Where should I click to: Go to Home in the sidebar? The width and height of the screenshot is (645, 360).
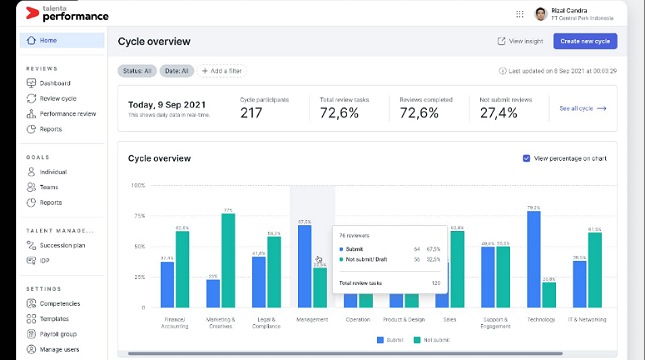pos(62,40)
